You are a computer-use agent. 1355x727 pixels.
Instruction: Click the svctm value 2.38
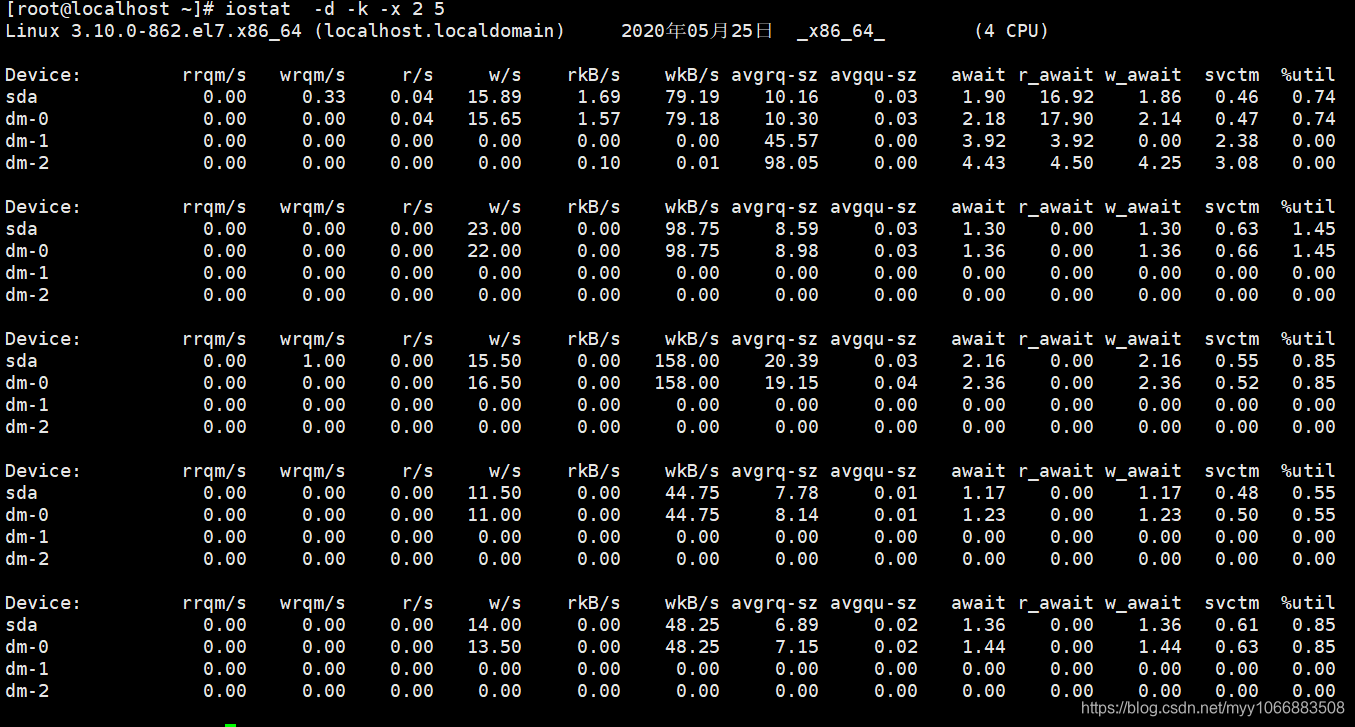point(1237,141)
